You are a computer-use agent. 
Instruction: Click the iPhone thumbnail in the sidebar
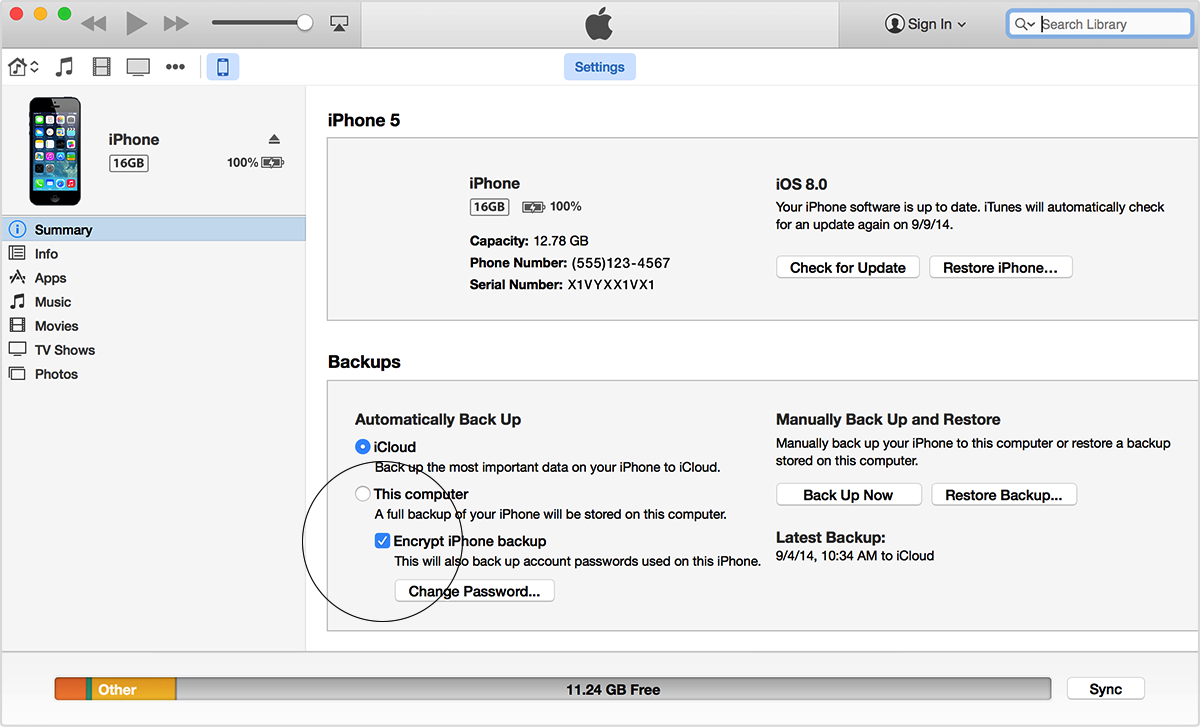click(x=54, y=151)
